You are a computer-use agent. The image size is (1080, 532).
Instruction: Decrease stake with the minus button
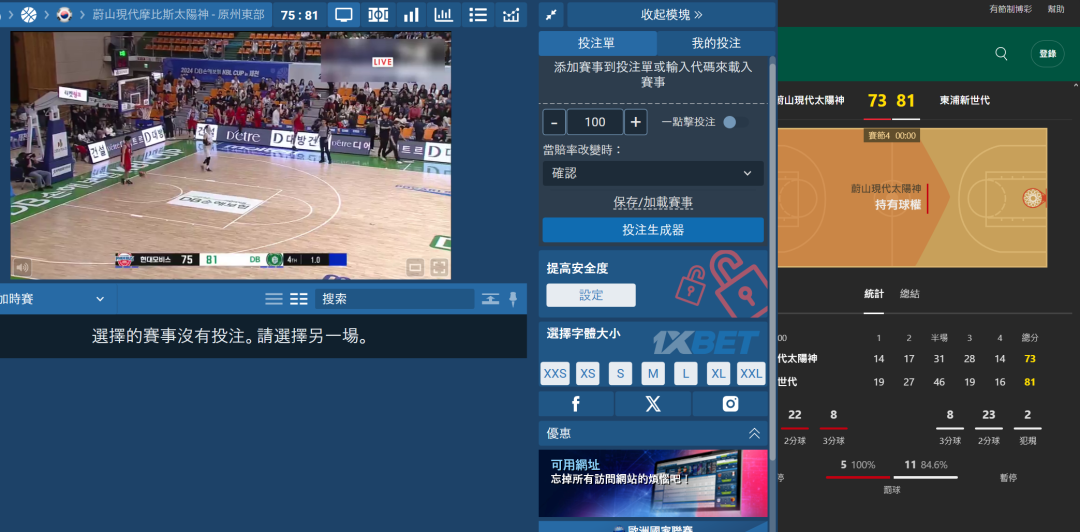tap(554, 123)
